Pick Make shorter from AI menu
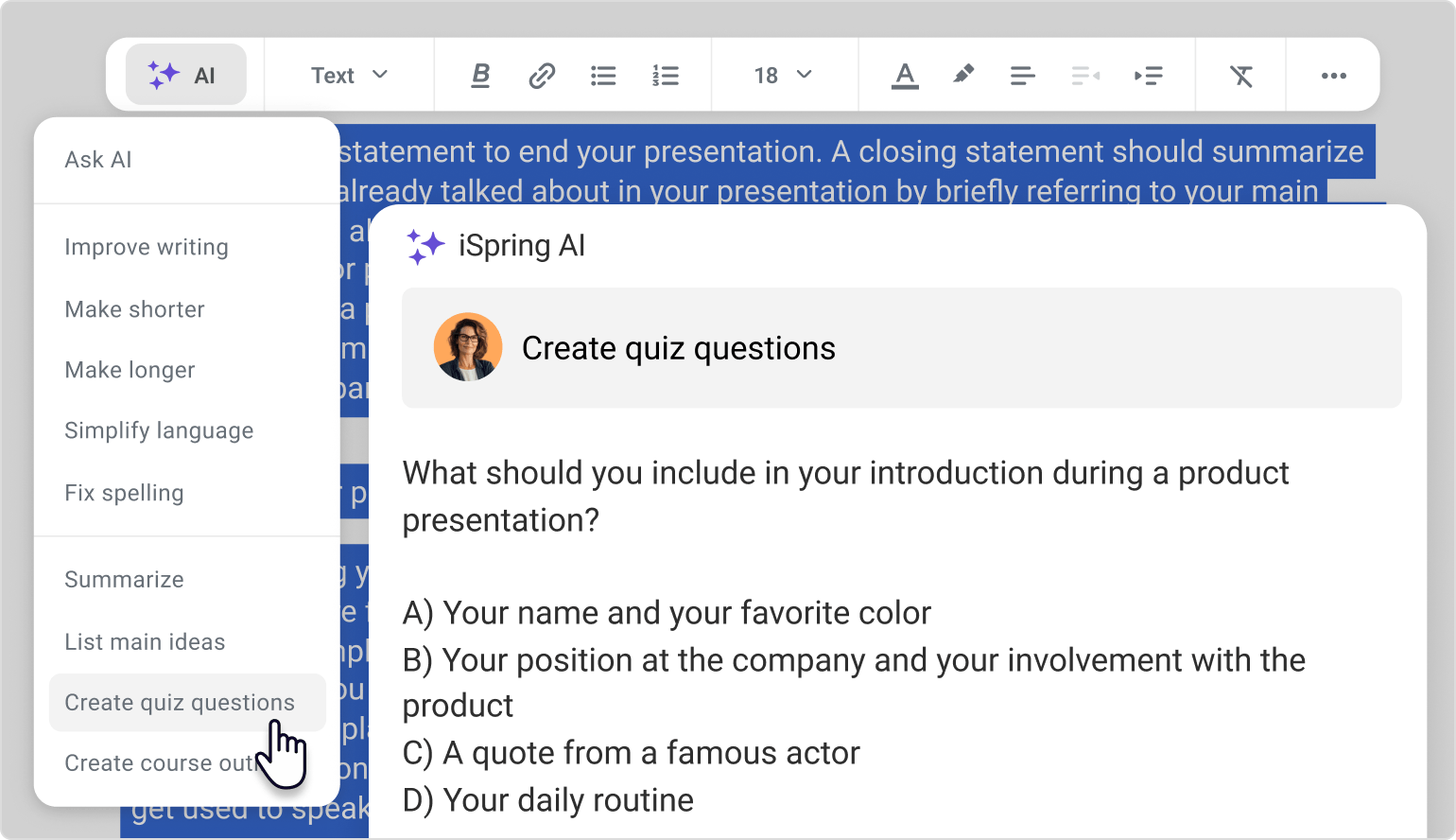The height and width of the screenshot is (840, 1456). tap(134, 309)
